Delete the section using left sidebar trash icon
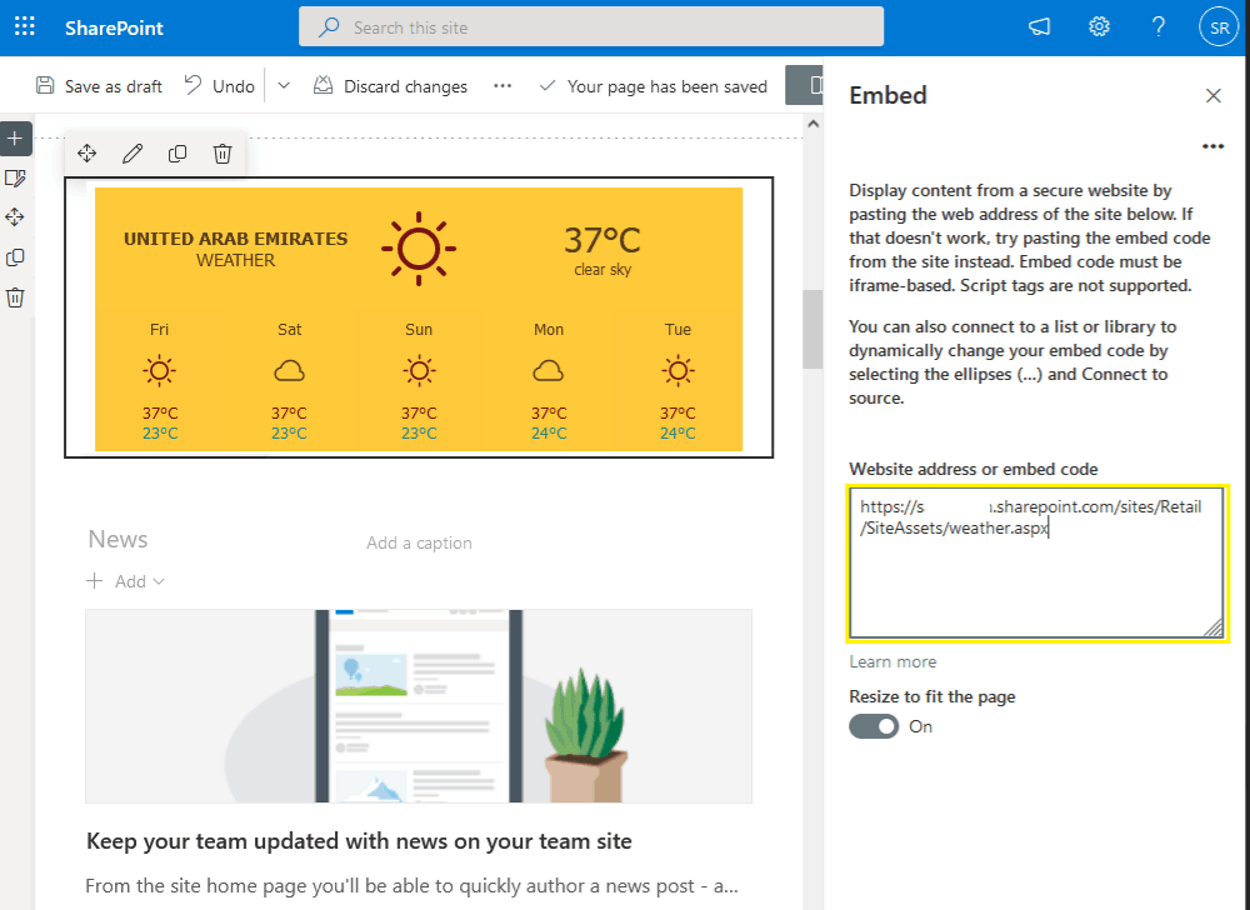 pyautogui.click(x=16, y=297)
